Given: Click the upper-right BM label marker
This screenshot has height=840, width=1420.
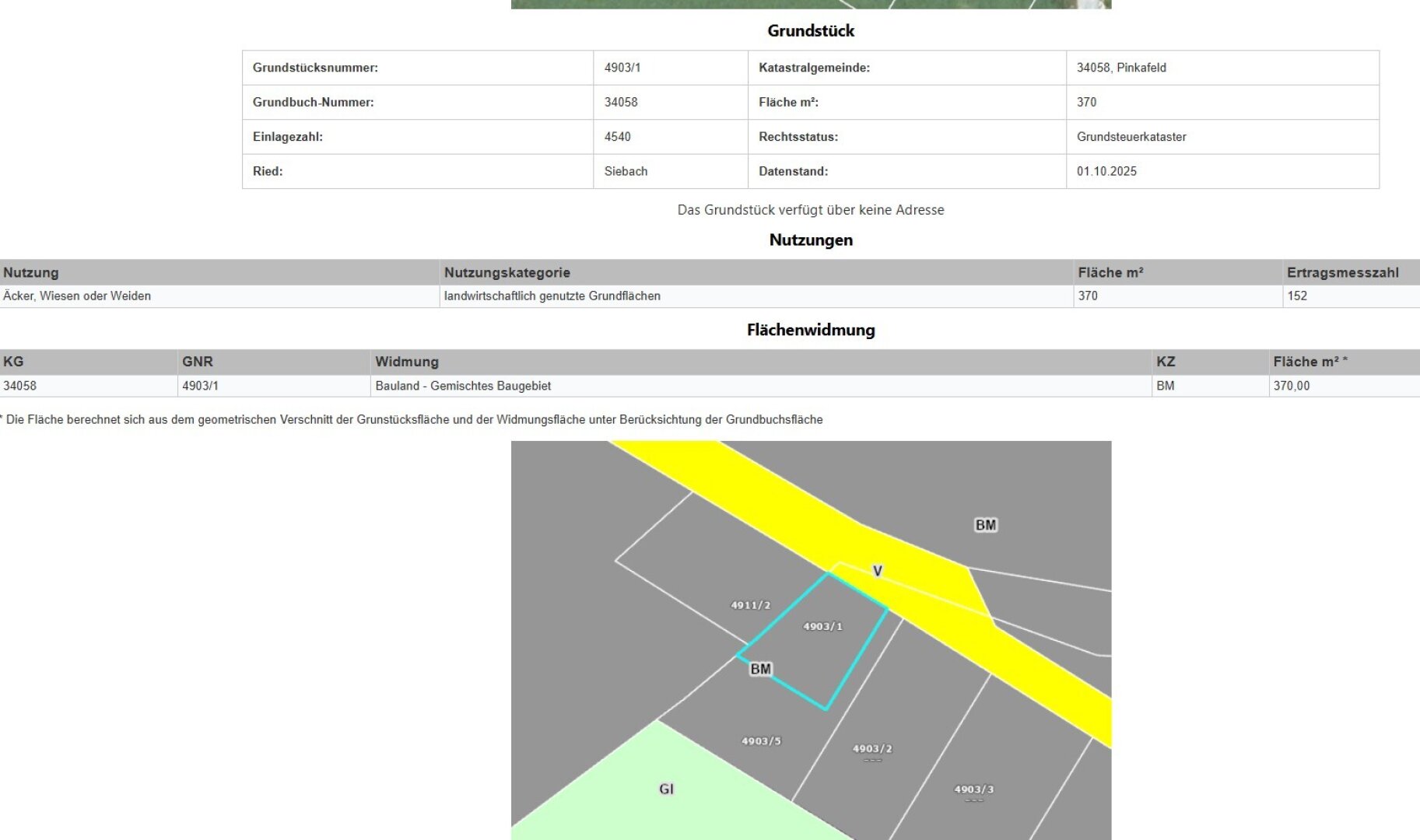Looking at the screenshot, I should click(x=985, y=524).
